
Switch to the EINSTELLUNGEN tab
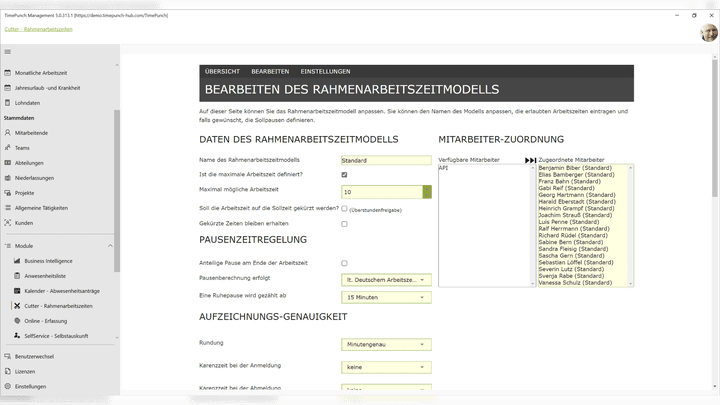pyautogui.click(x=326, y=72)
